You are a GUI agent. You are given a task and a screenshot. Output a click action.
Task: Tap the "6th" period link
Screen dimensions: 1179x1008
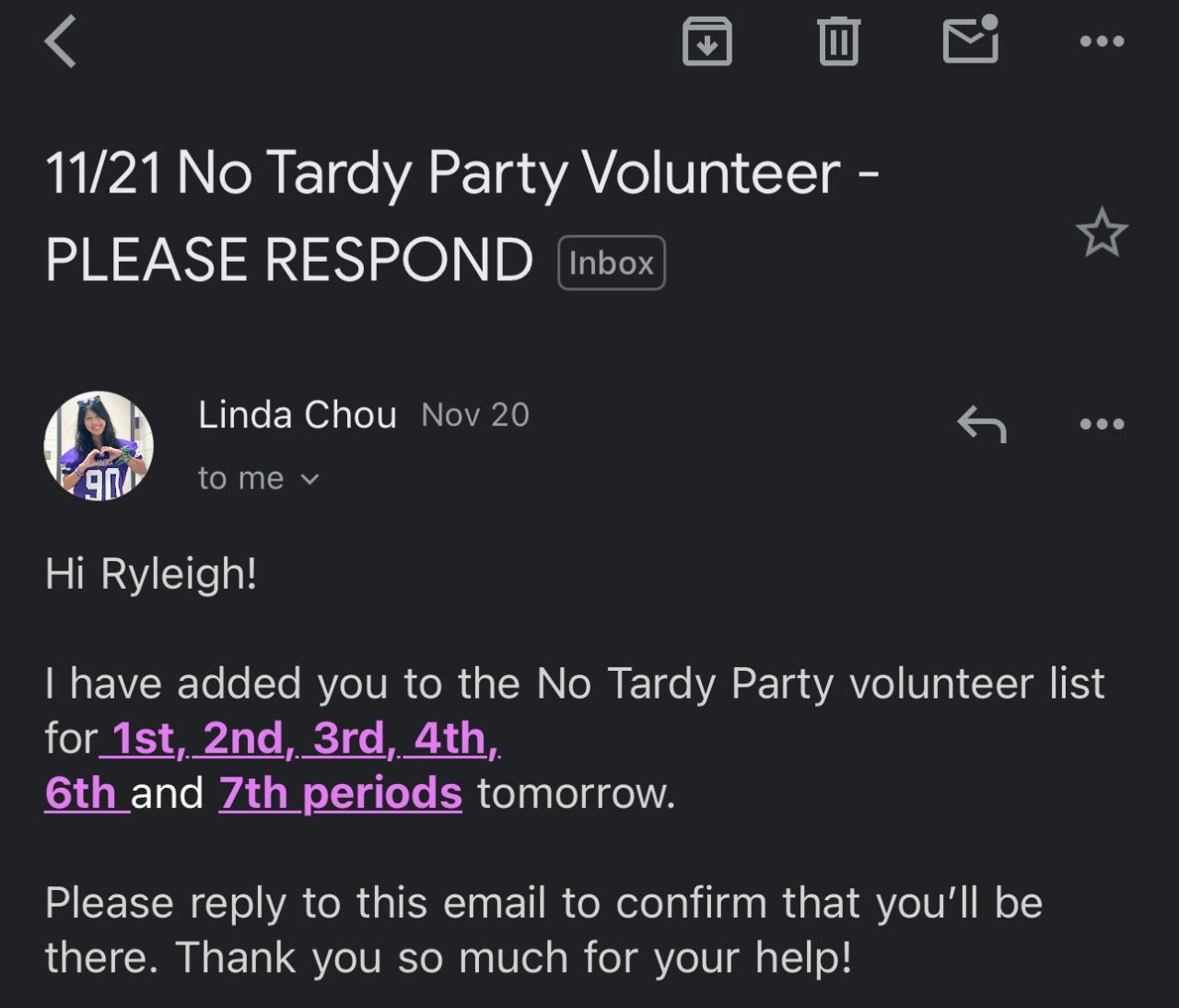pyautogui.click(x=81, y=793)
